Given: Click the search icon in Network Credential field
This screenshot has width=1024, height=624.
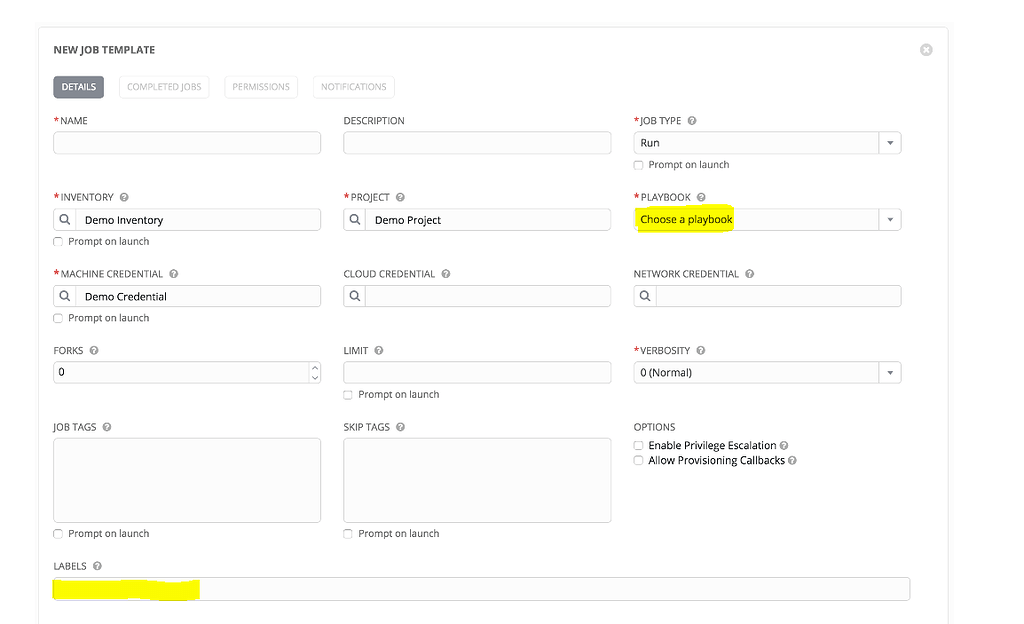Looking at the screenshot, I should [x=644, y=296].
